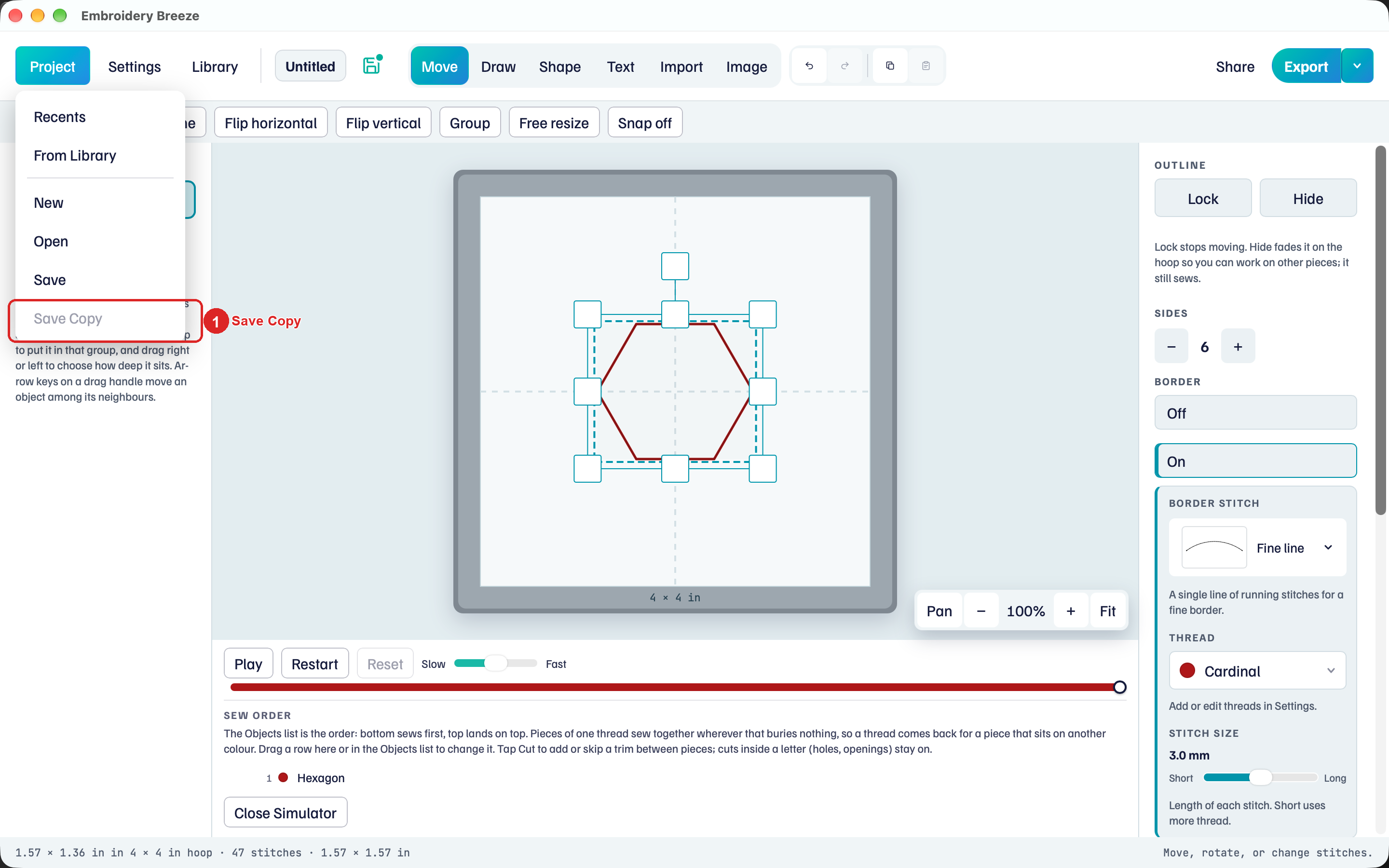Click the copy (duplicate) icon
This screenshot has height=868, width=1389.
pyautogui.click(x=890, y=66)
